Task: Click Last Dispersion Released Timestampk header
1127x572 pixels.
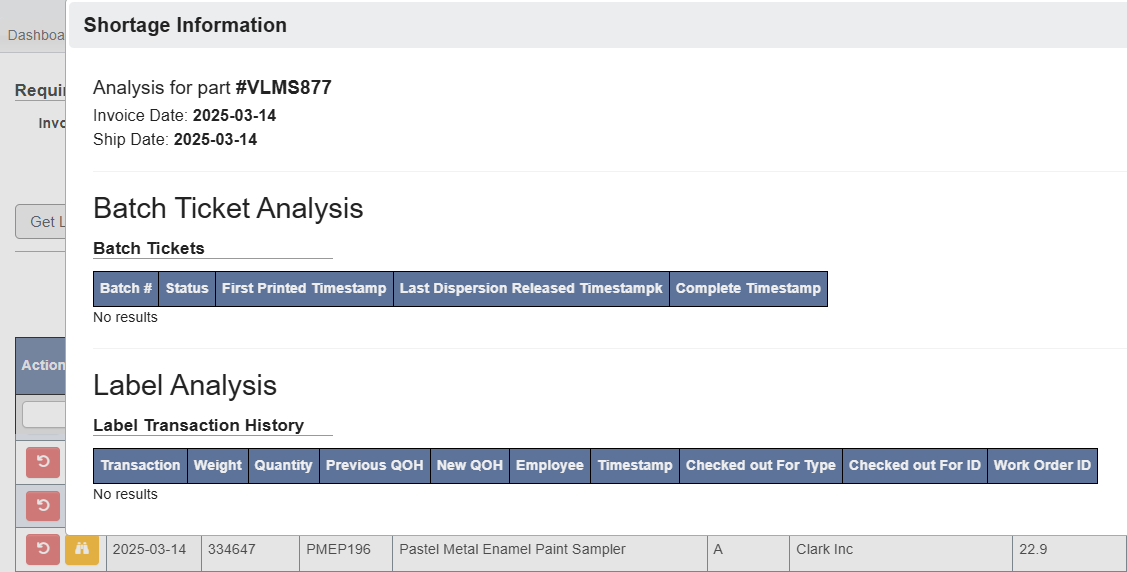Action: (531, 289)
